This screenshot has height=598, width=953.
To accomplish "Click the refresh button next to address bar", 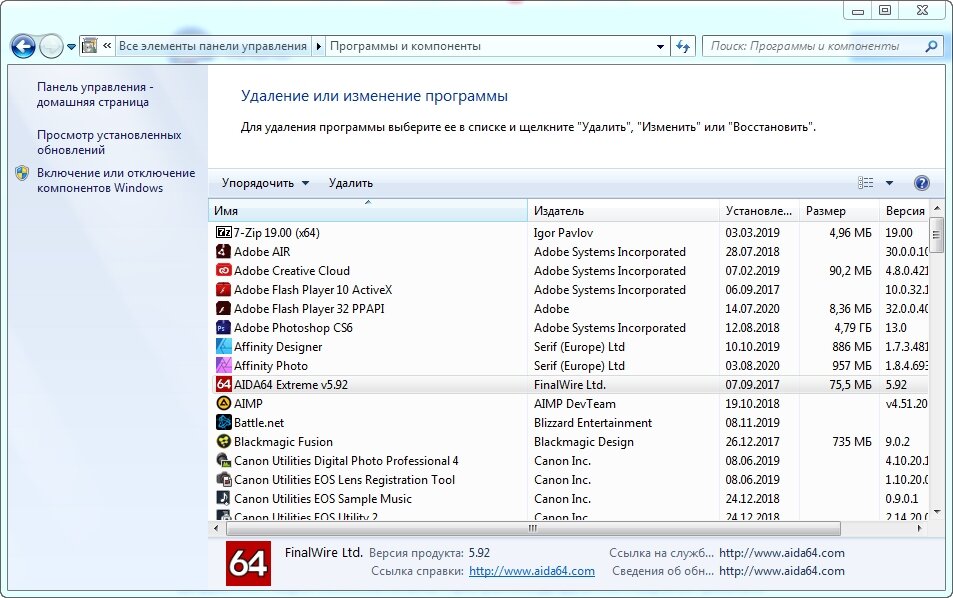I will [x=683, y=46].
